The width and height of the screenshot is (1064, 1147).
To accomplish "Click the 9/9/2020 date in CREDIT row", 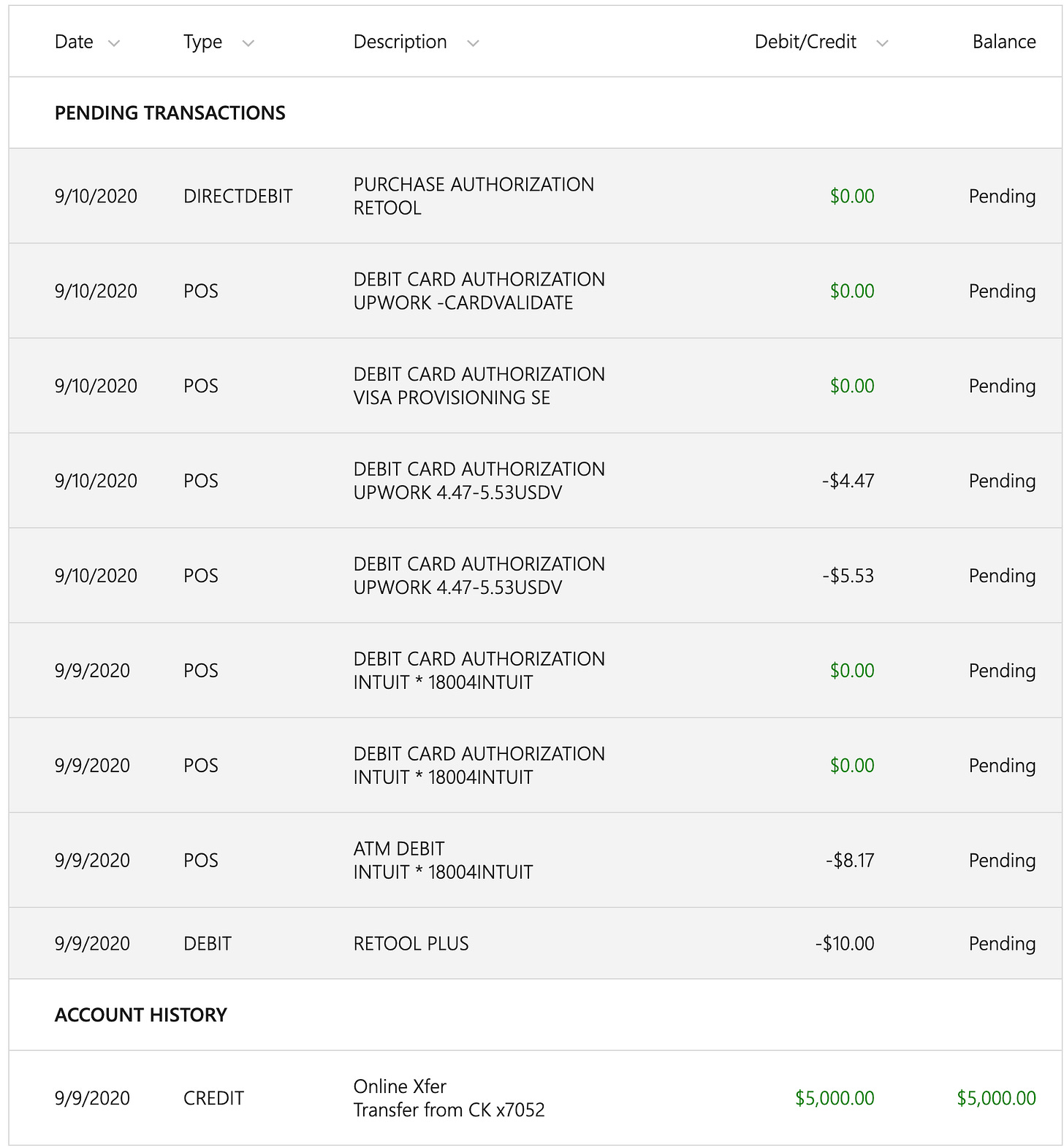I will (92, 1098).
